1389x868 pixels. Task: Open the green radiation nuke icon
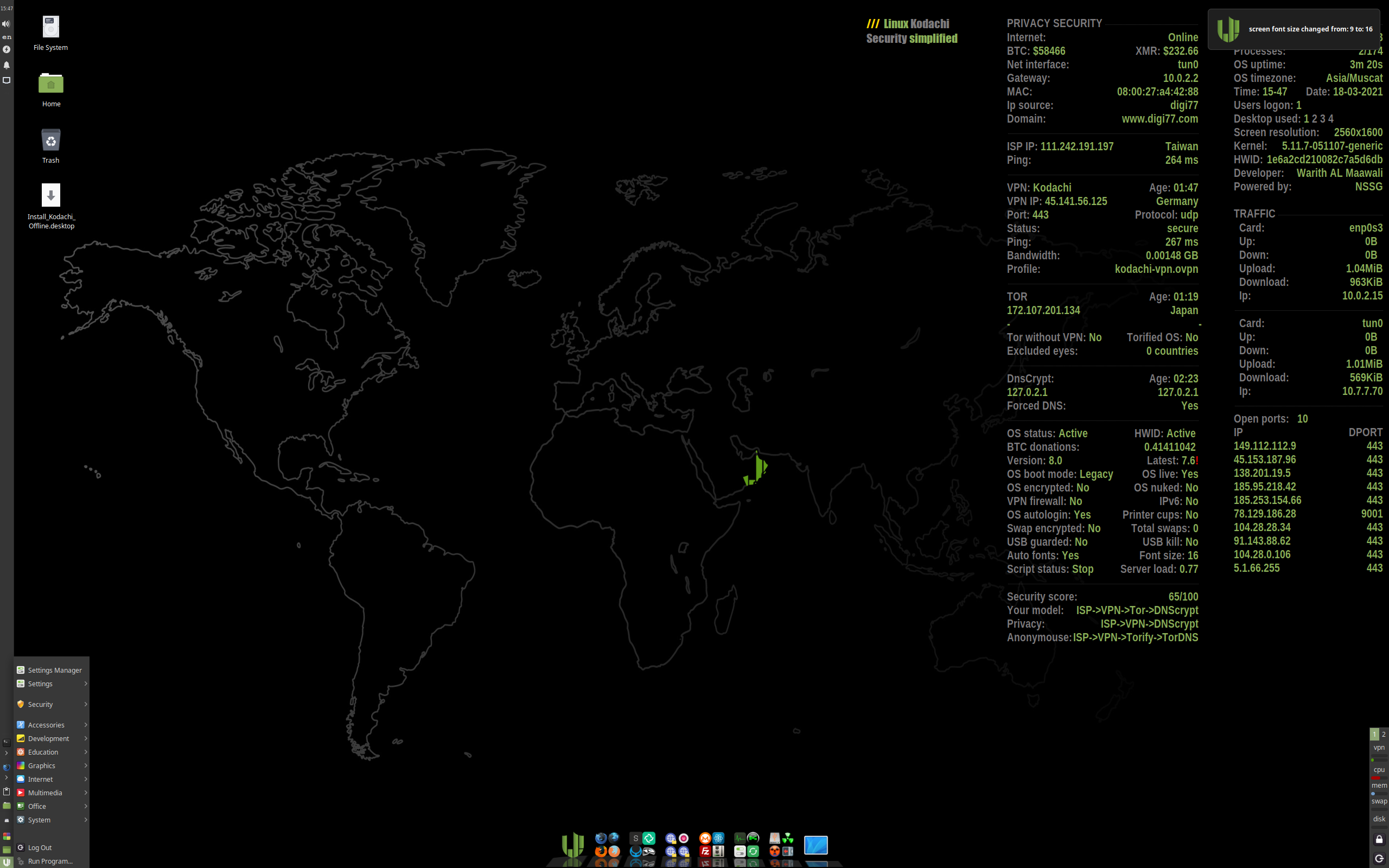pos(788,839)
